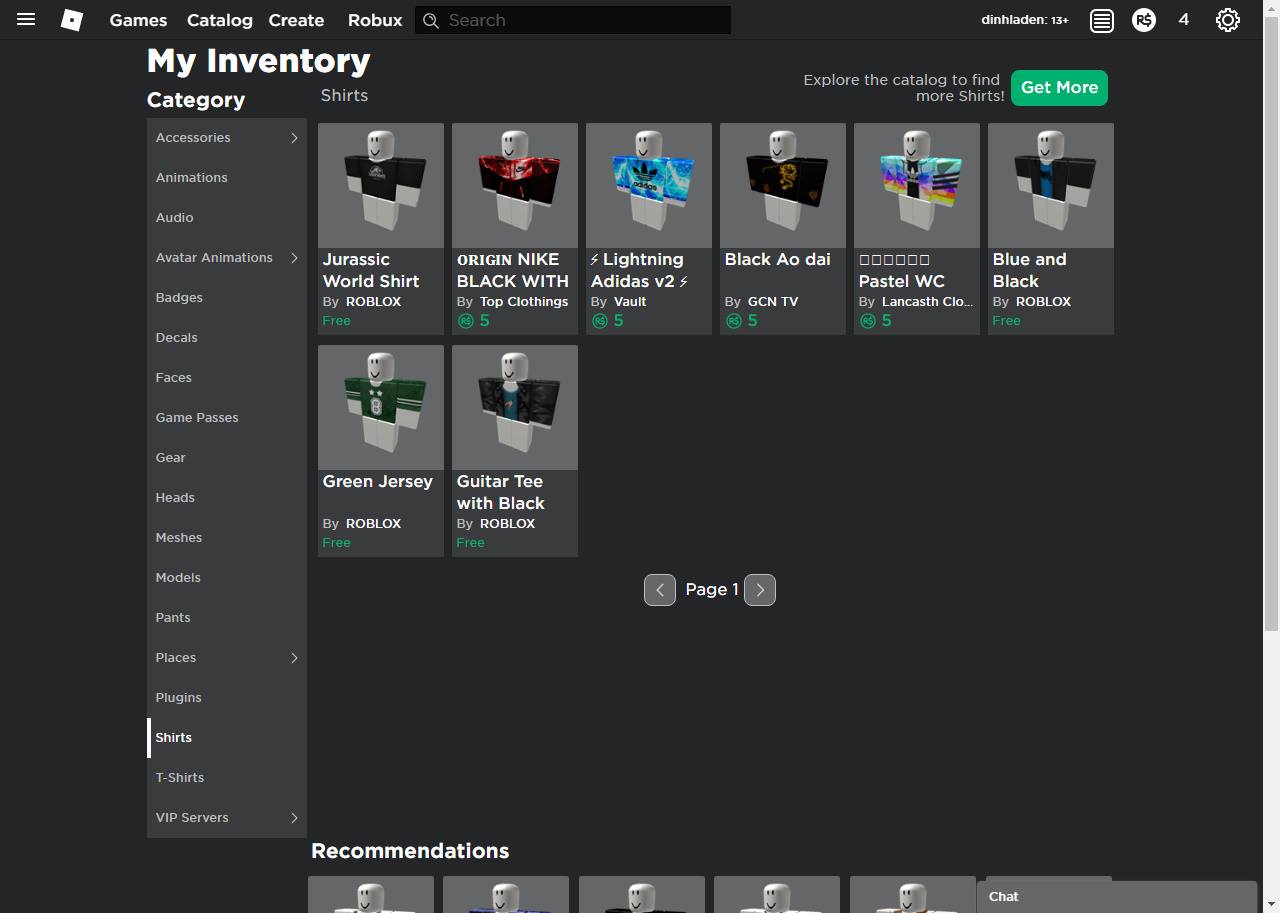Select the Gear category
1280x913 pixels.
(227, 458)
